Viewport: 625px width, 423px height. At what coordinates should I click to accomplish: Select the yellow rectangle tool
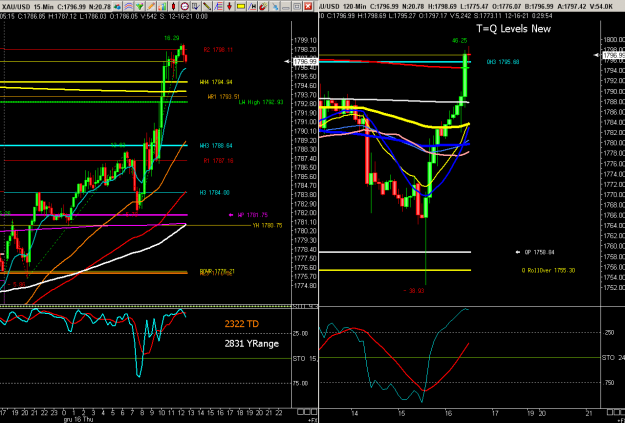(x=241, y=6)
